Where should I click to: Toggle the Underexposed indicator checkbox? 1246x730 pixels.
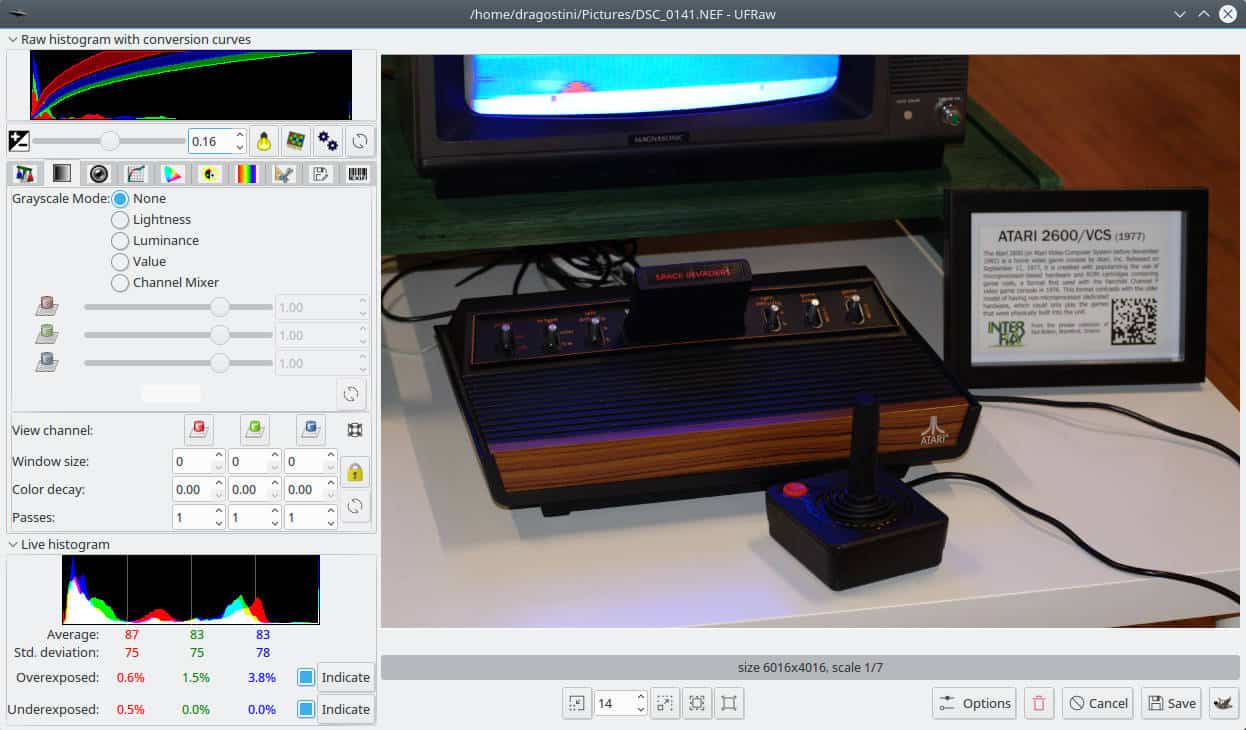(x=306, y=710)
